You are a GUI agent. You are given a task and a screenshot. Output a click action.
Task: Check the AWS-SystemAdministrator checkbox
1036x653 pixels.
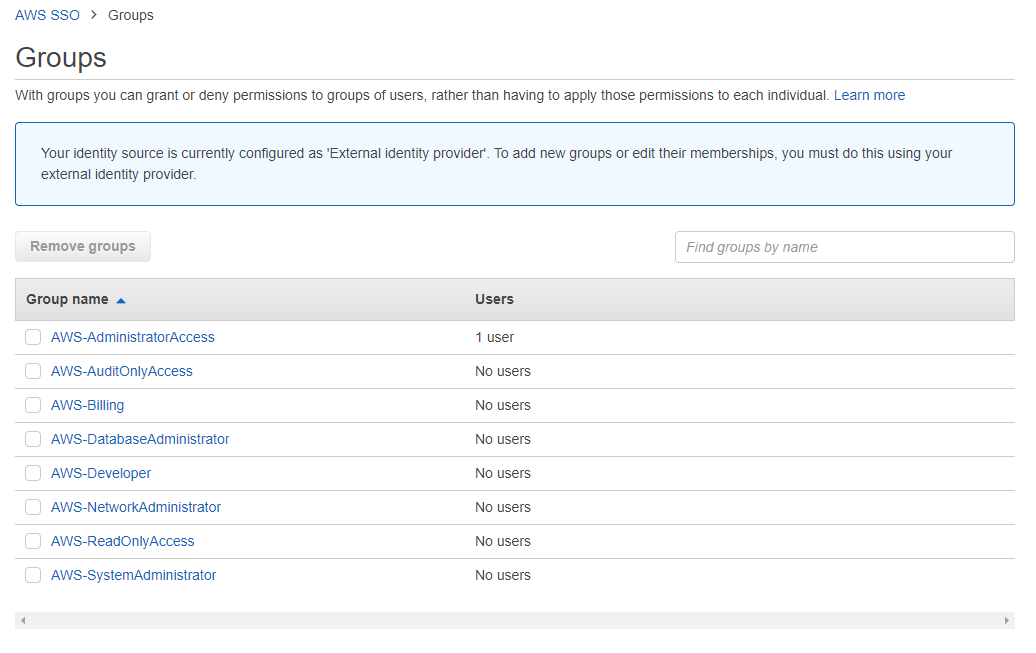(x=33, y=576)
